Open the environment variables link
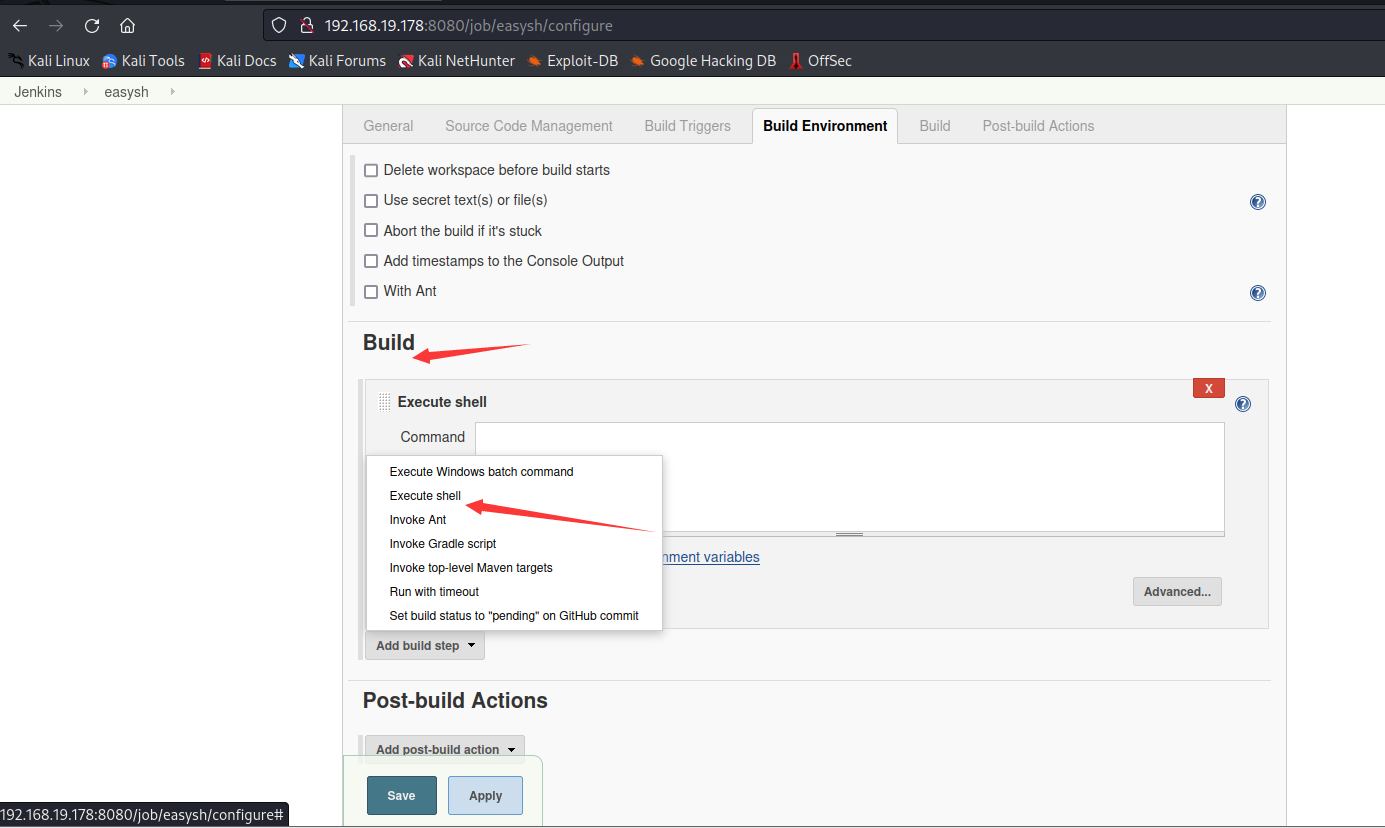1385x828 pixels. pyautogui.click(x=711, y=557)
